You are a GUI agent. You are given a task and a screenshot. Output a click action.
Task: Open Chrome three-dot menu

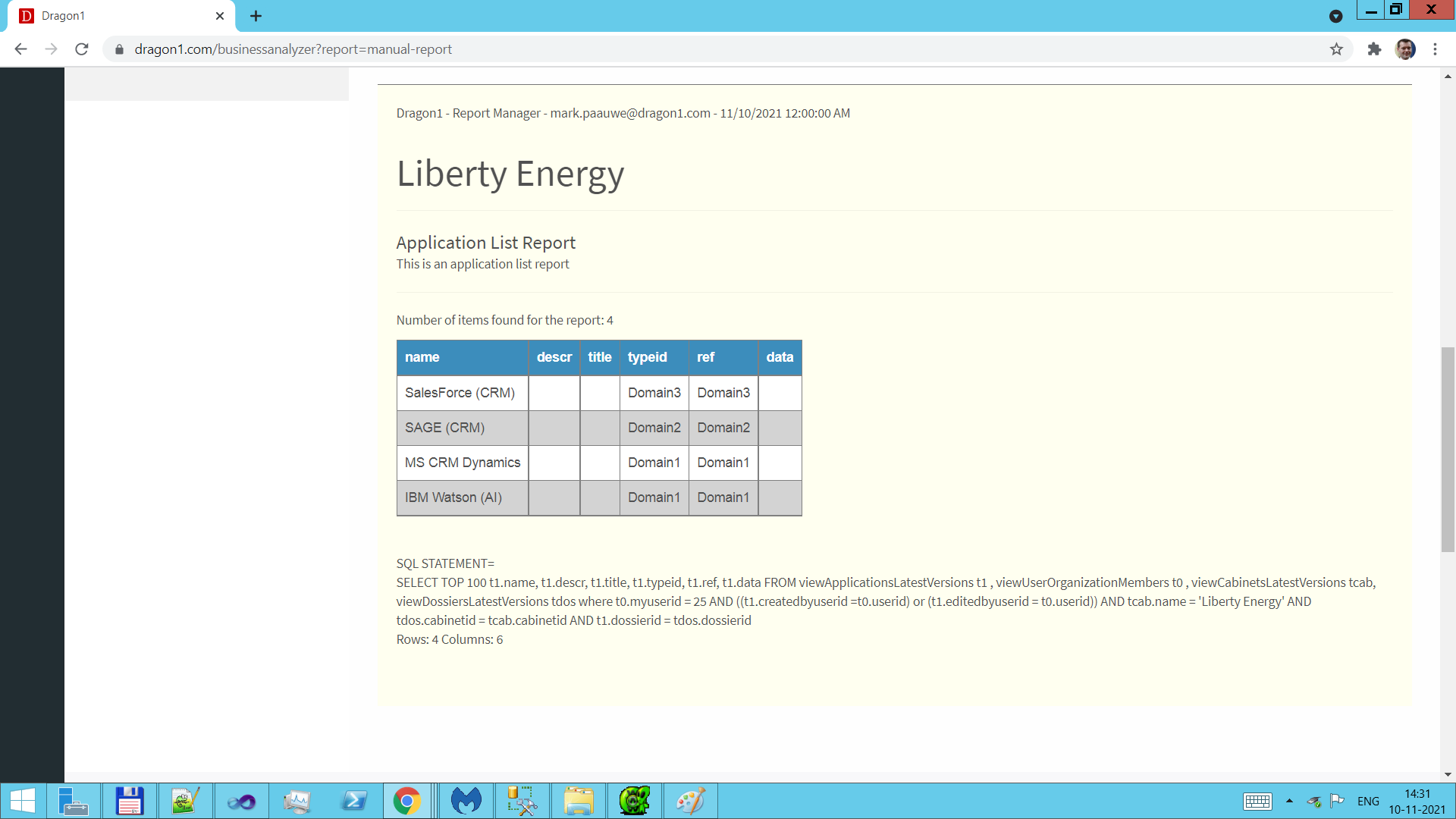1435,49
